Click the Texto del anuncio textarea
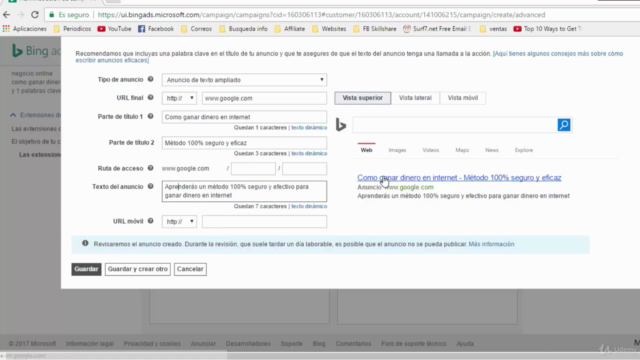640x360 pixels. click(x=244, y=191)
